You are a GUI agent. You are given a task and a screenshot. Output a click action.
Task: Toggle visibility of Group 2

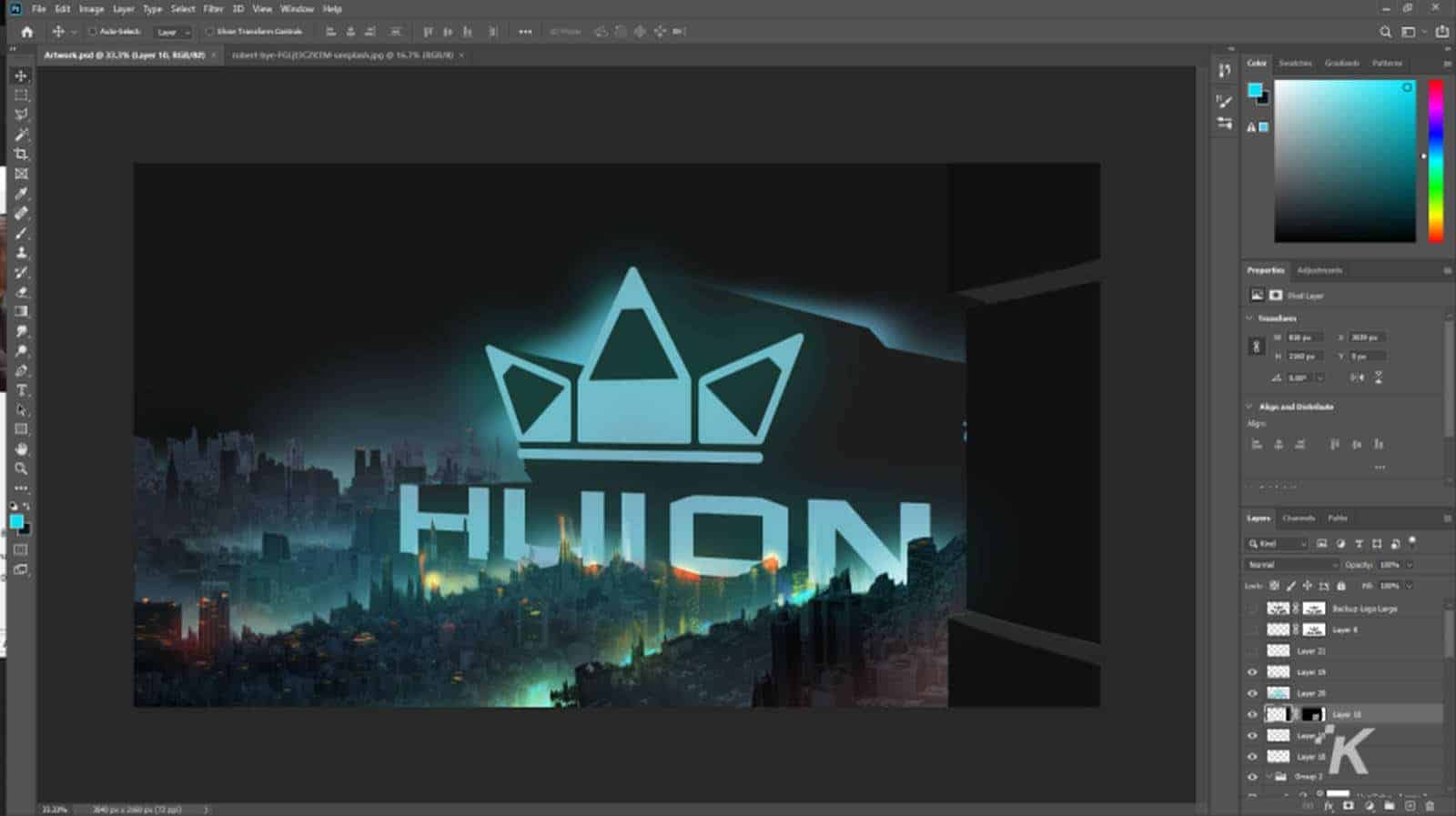pyautogui.click(x=1252, y=777)
